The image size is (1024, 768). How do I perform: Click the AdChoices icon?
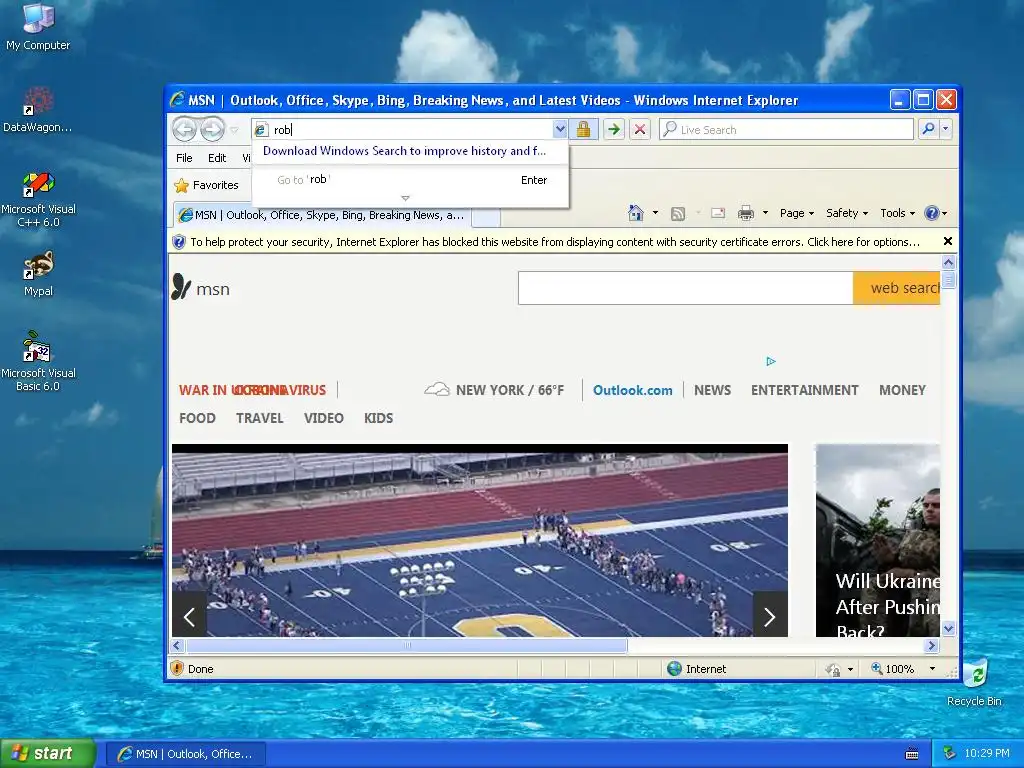771,361
